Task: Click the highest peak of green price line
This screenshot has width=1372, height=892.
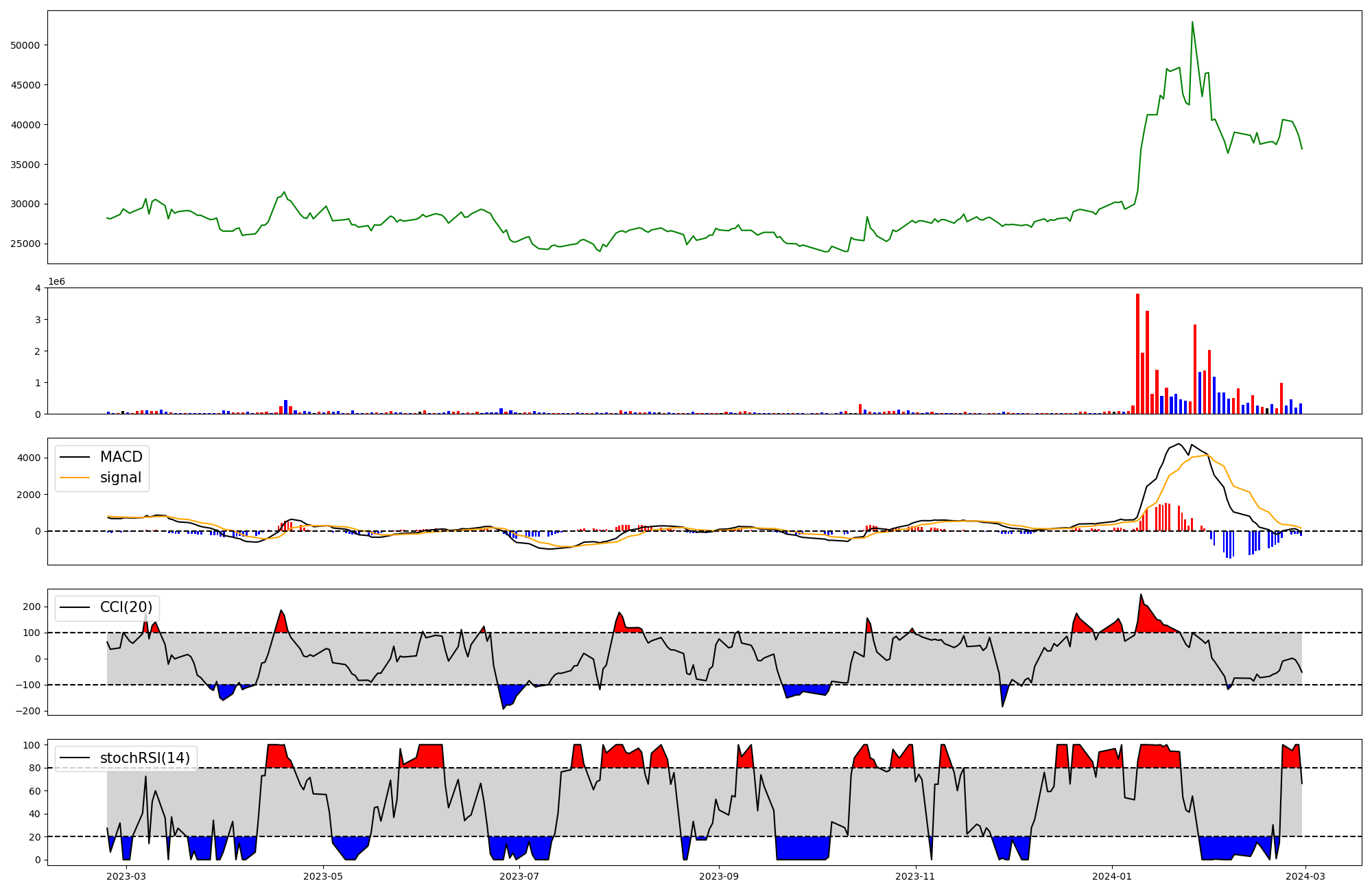Action: pyautogui.click(x=1192, y=23)
